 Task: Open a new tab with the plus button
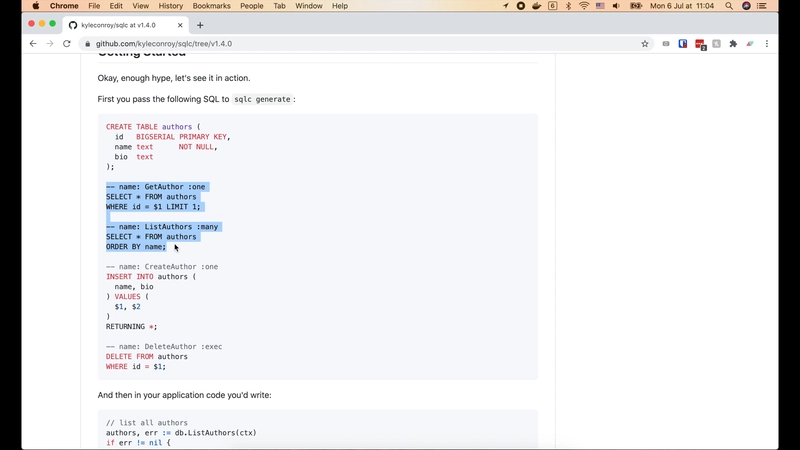[x=200, y=25]
